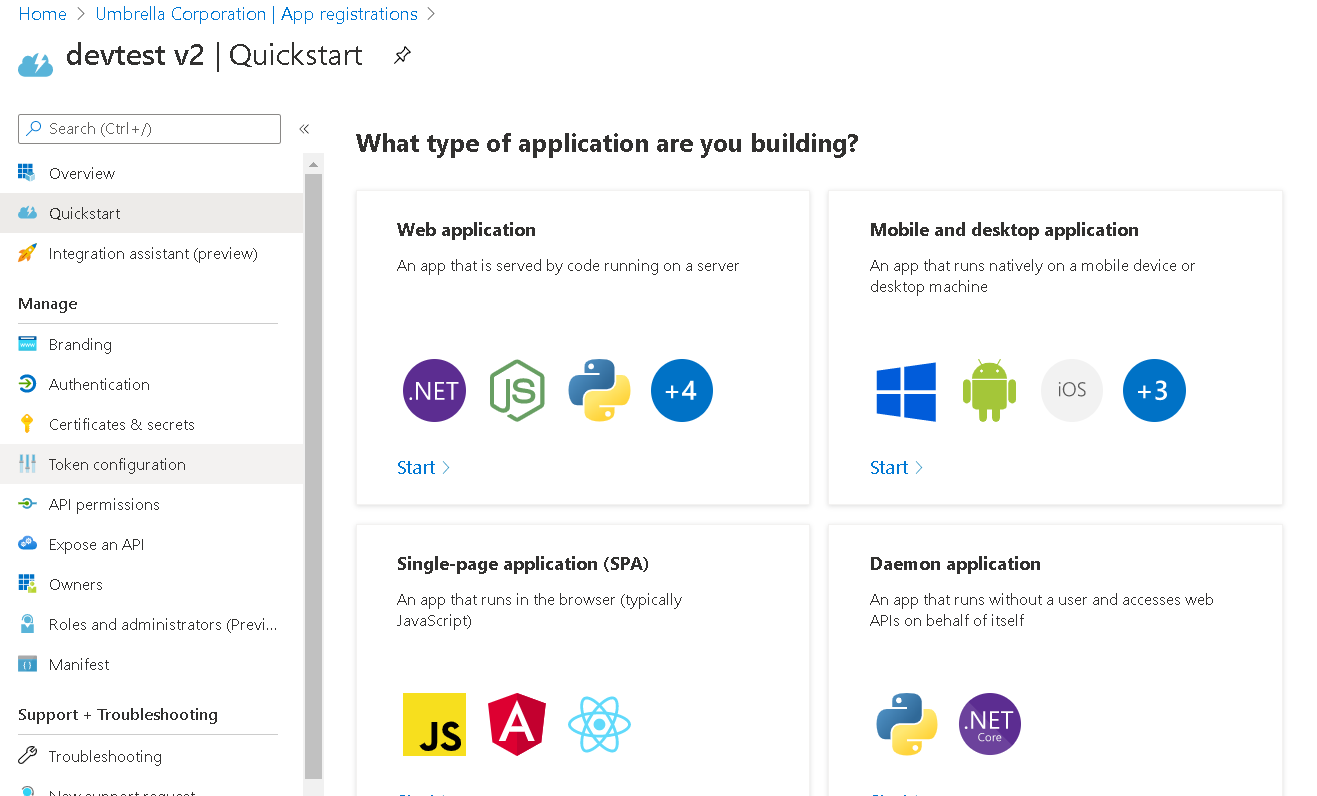The width and height of the screenshot is (1317, 796).
Task: Open the Owners menu item
Action: 152,584
